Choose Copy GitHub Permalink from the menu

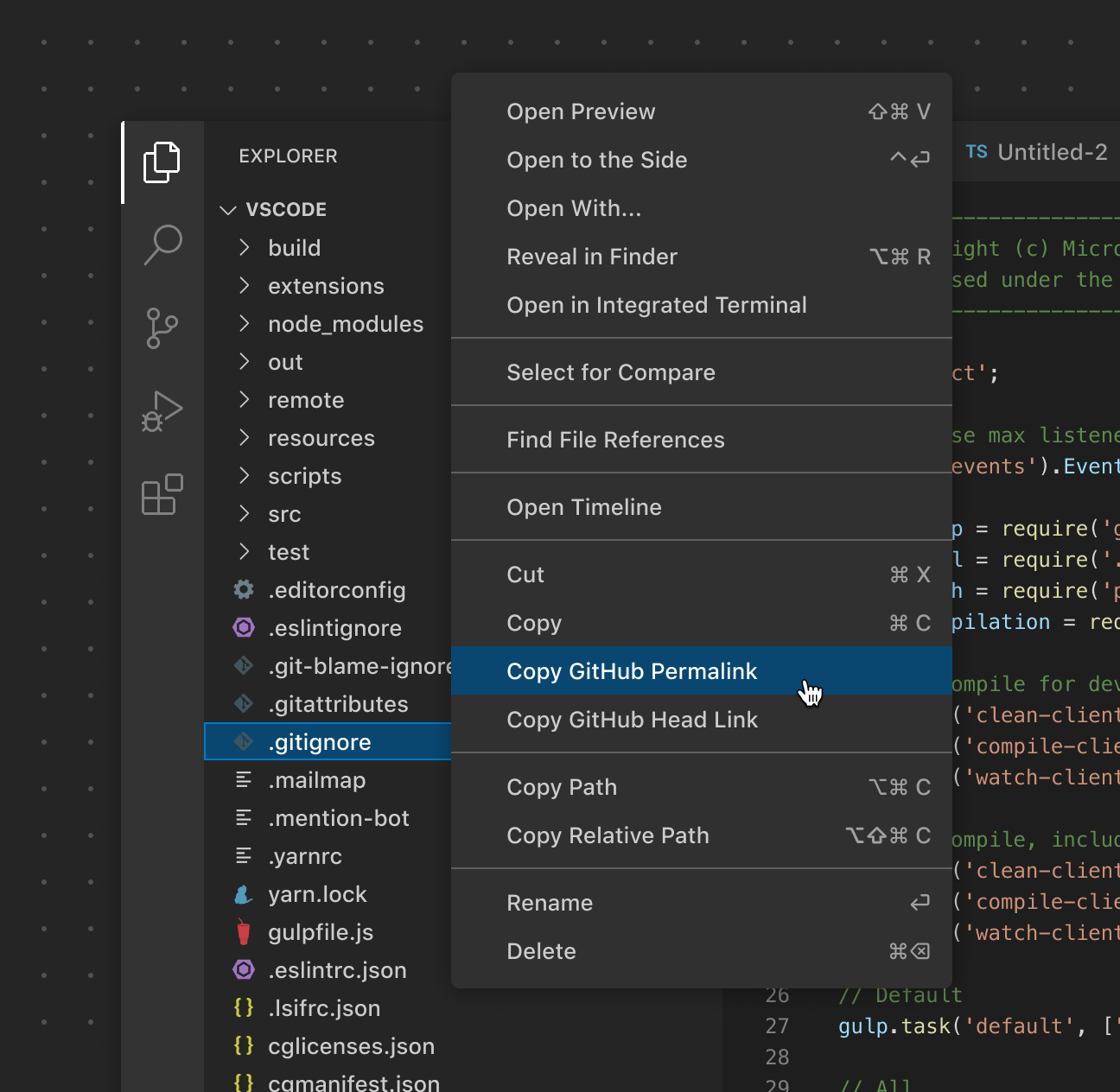(x=632, y=671)
